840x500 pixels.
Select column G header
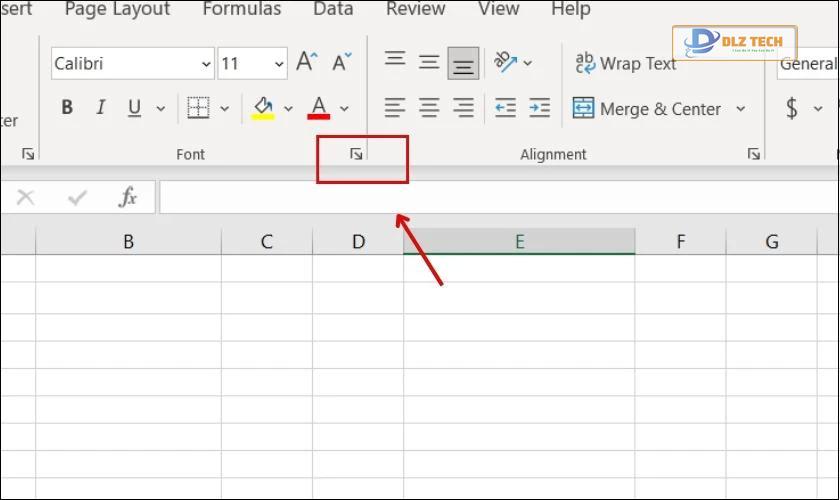pyautogui.click(x=772, y=242)
